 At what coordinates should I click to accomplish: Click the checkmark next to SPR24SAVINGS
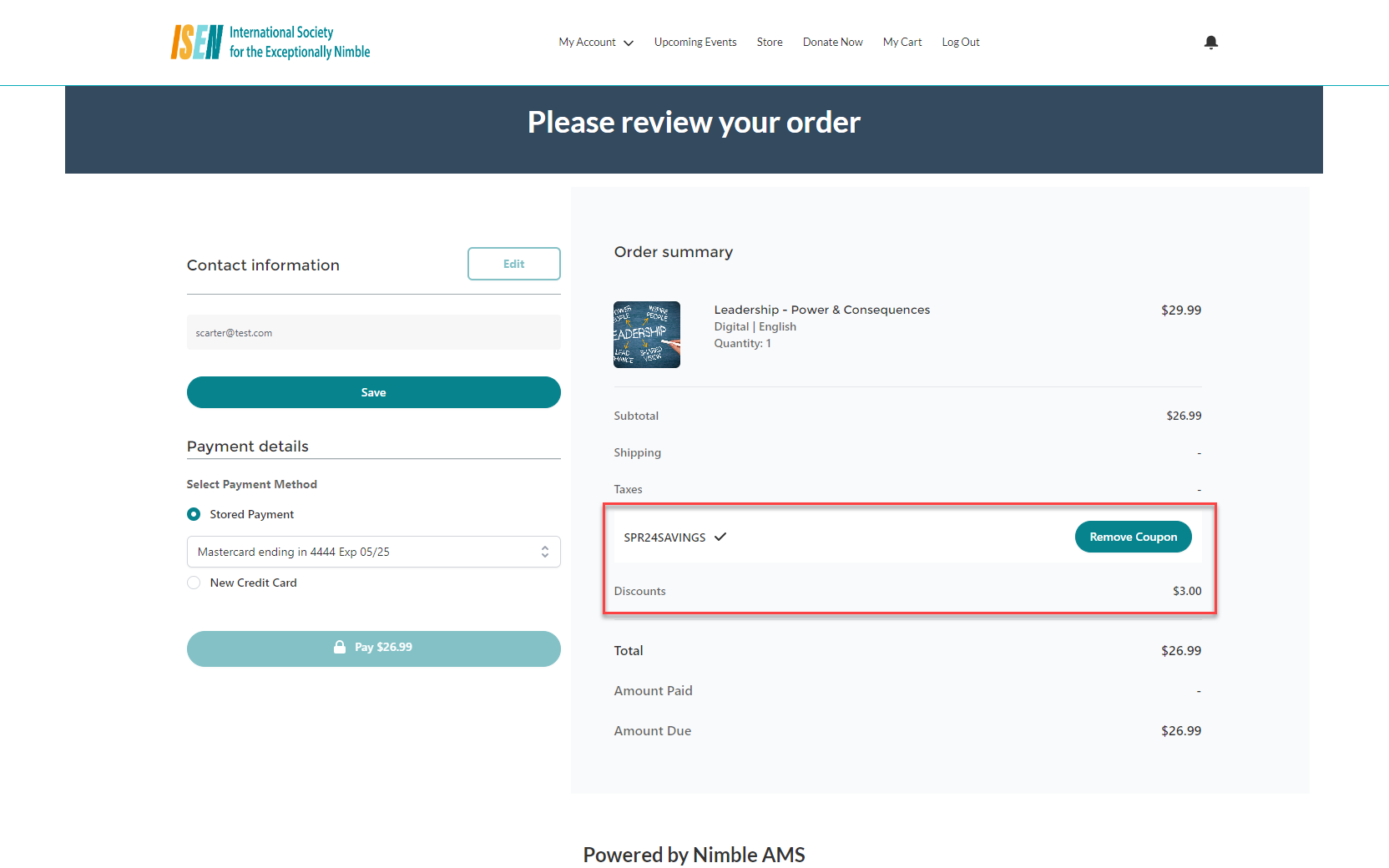pos(720,537)
